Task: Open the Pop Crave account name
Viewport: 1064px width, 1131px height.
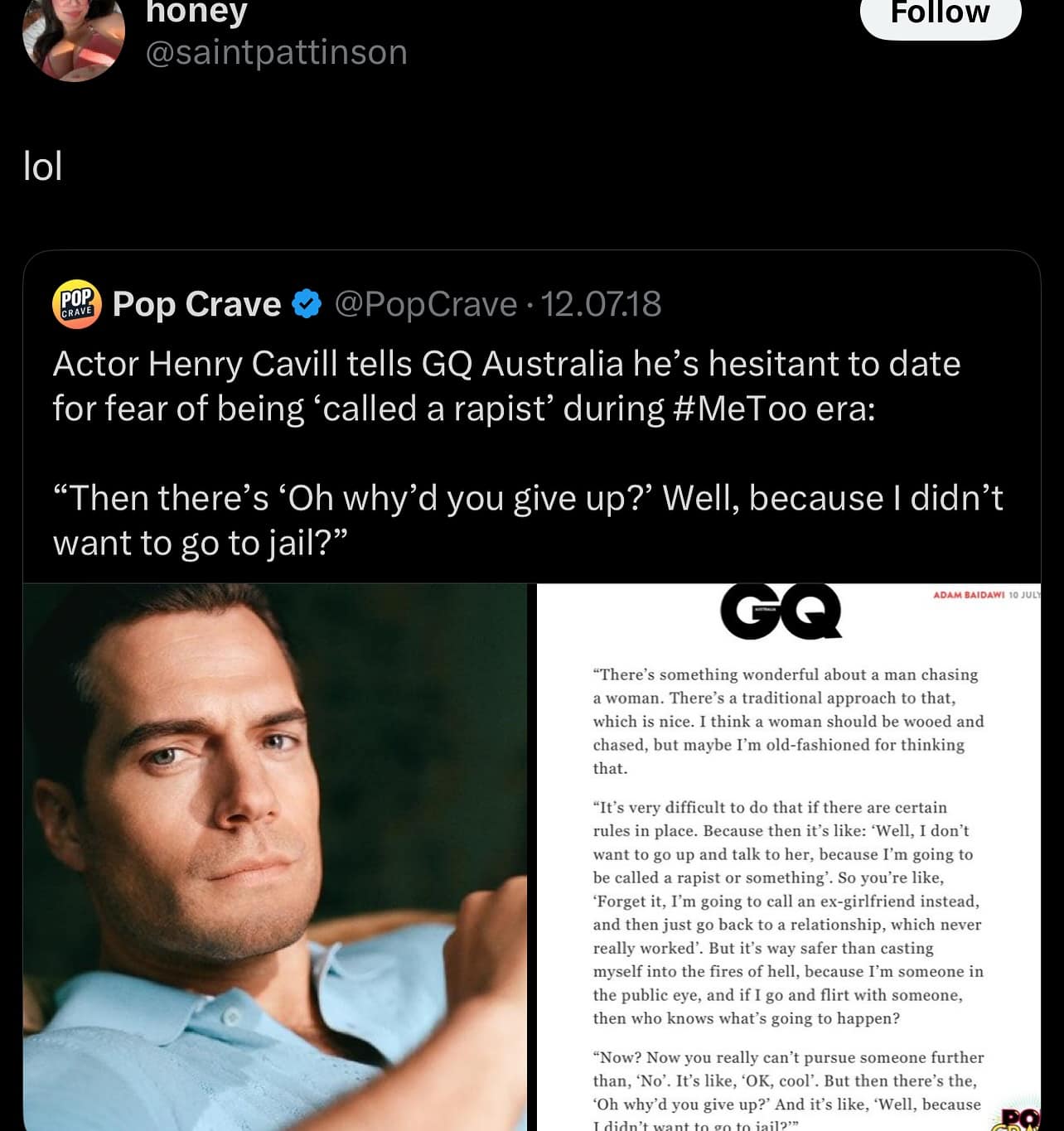Action: 196,304
